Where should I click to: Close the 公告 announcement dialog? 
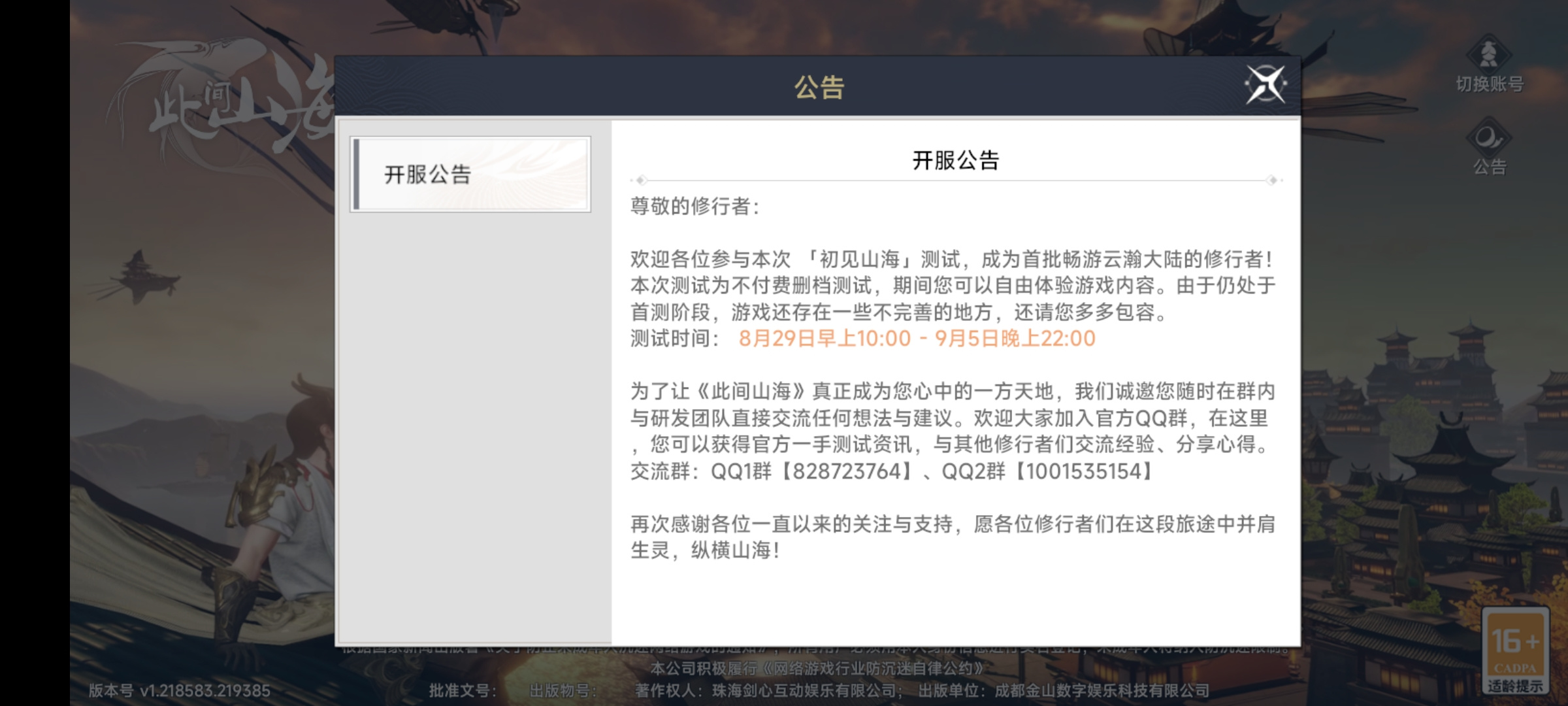point(1266,84)
